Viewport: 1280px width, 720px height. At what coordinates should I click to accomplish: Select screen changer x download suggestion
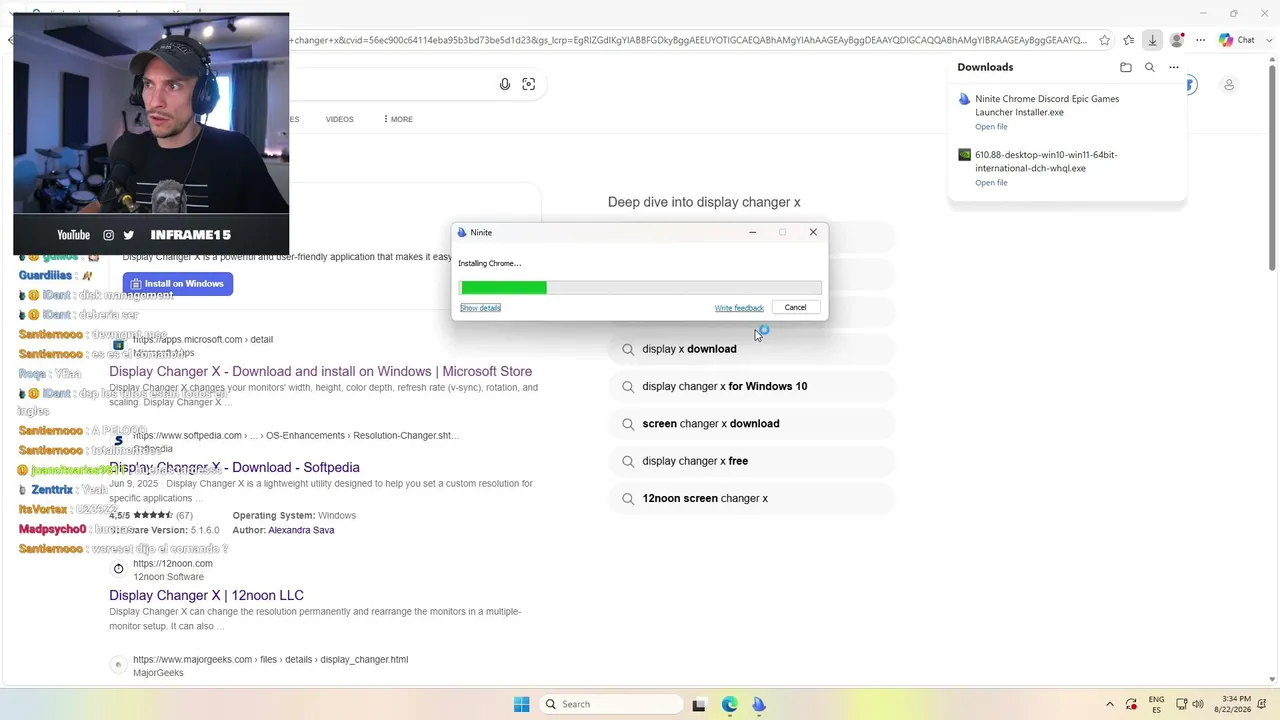[752, 424]
